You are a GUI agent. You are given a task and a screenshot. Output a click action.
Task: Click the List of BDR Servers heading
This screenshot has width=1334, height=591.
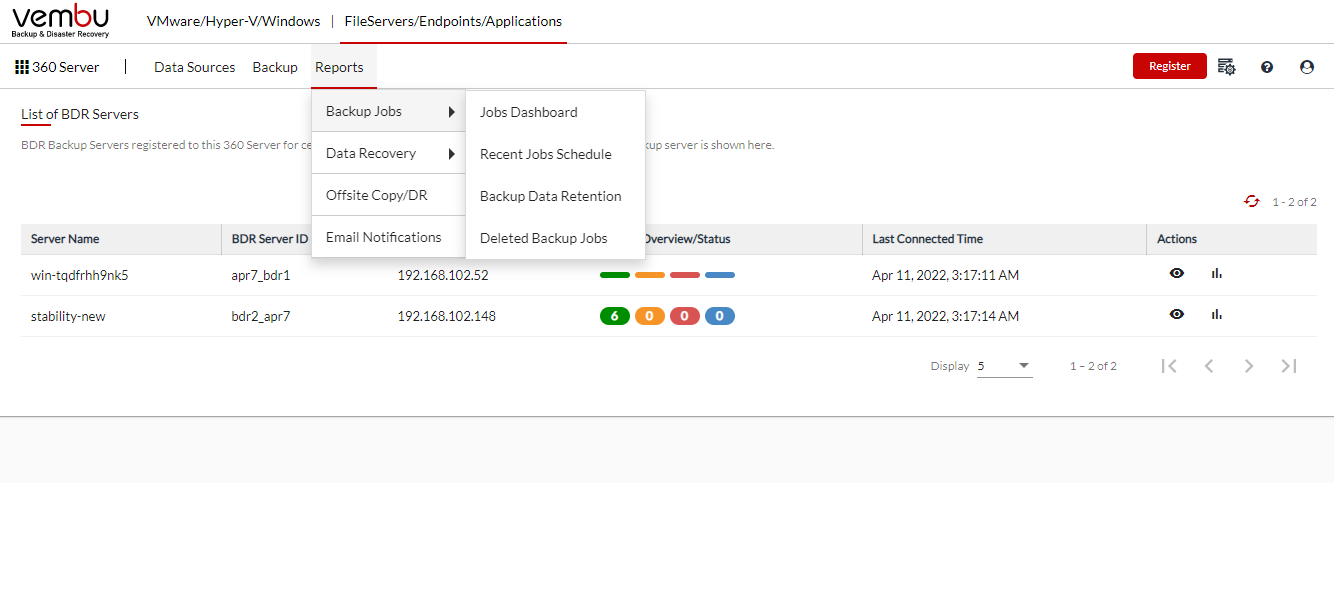pyautogui.click(x=80, y=114)
